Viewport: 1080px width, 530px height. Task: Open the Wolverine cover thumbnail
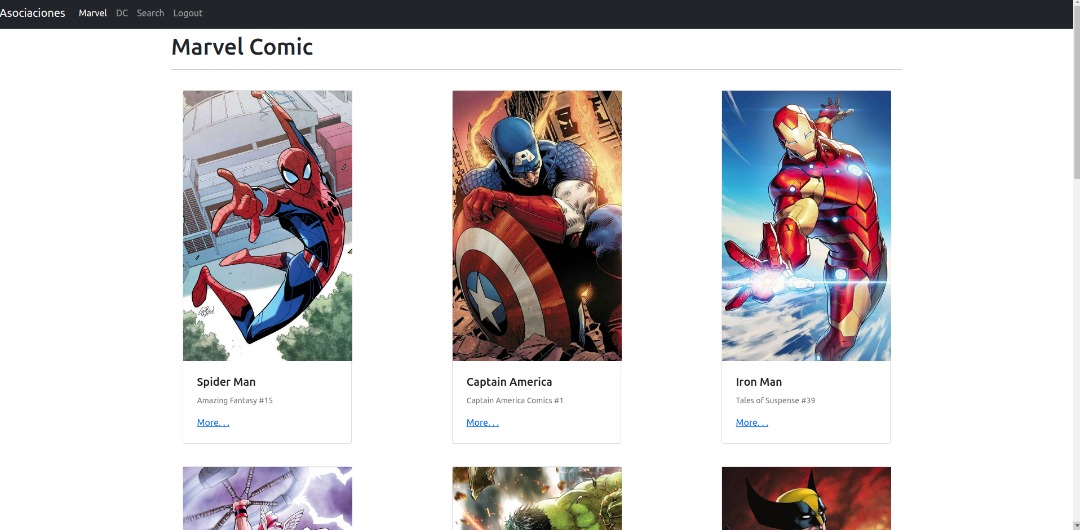pos(806,498)
